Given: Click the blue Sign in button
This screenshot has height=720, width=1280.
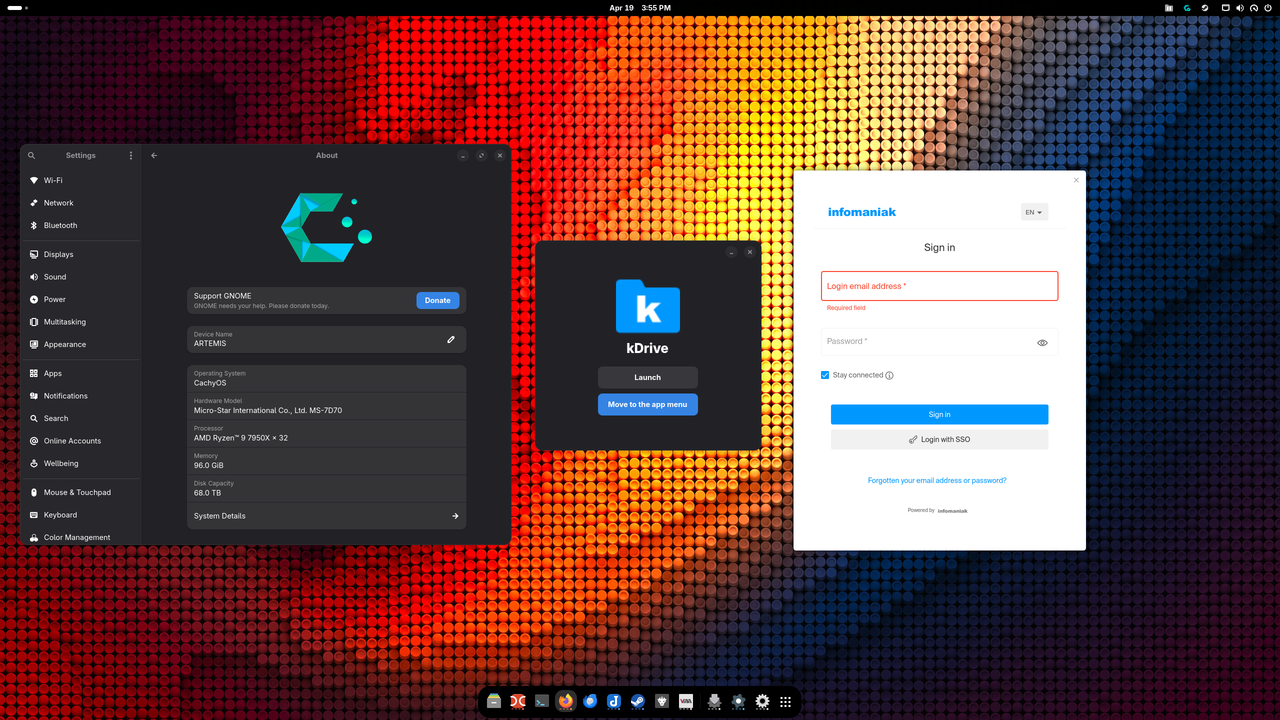Looking at the screenshot, I should click(x=939, y=414).
